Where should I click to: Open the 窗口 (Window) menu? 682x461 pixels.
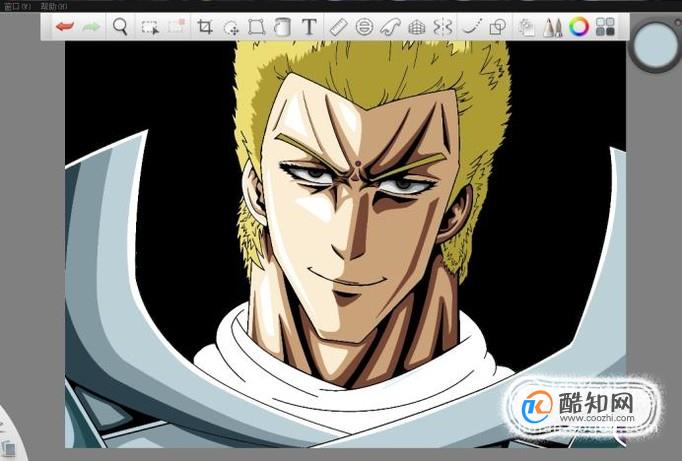[x=17, y=7]
